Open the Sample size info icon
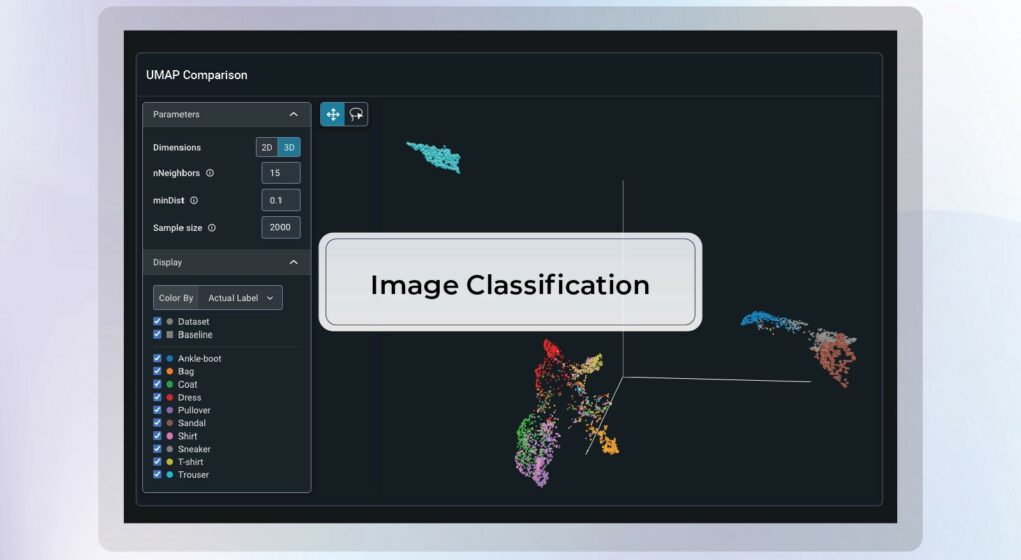Screen dimensions: 1021x560 [212, 228]
